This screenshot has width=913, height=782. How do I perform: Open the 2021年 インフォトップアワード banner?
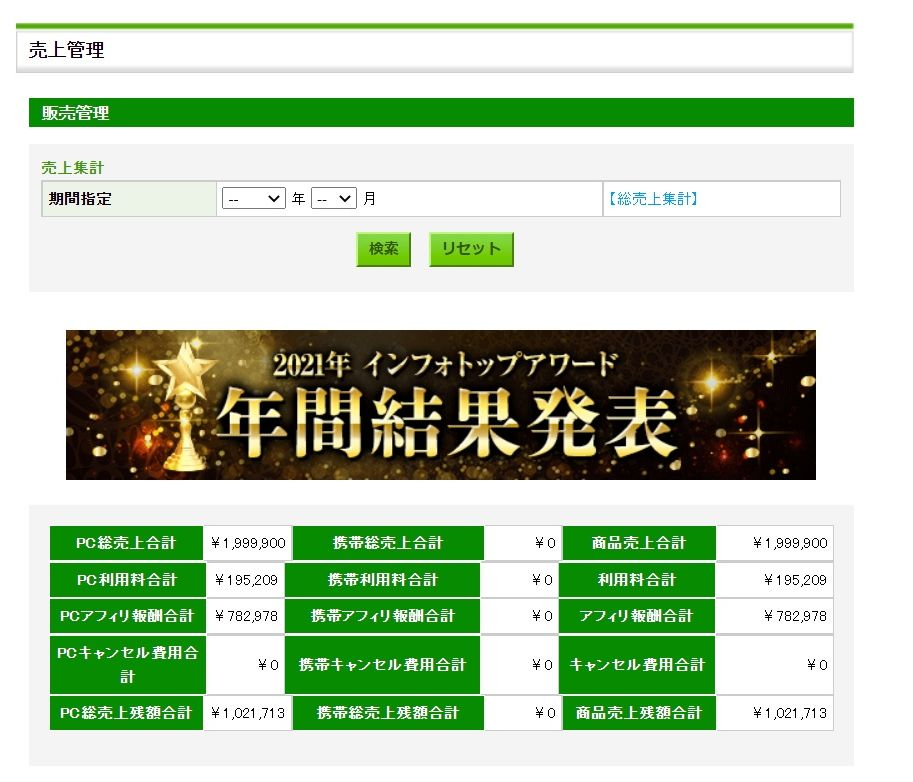[x=440, y=405]
